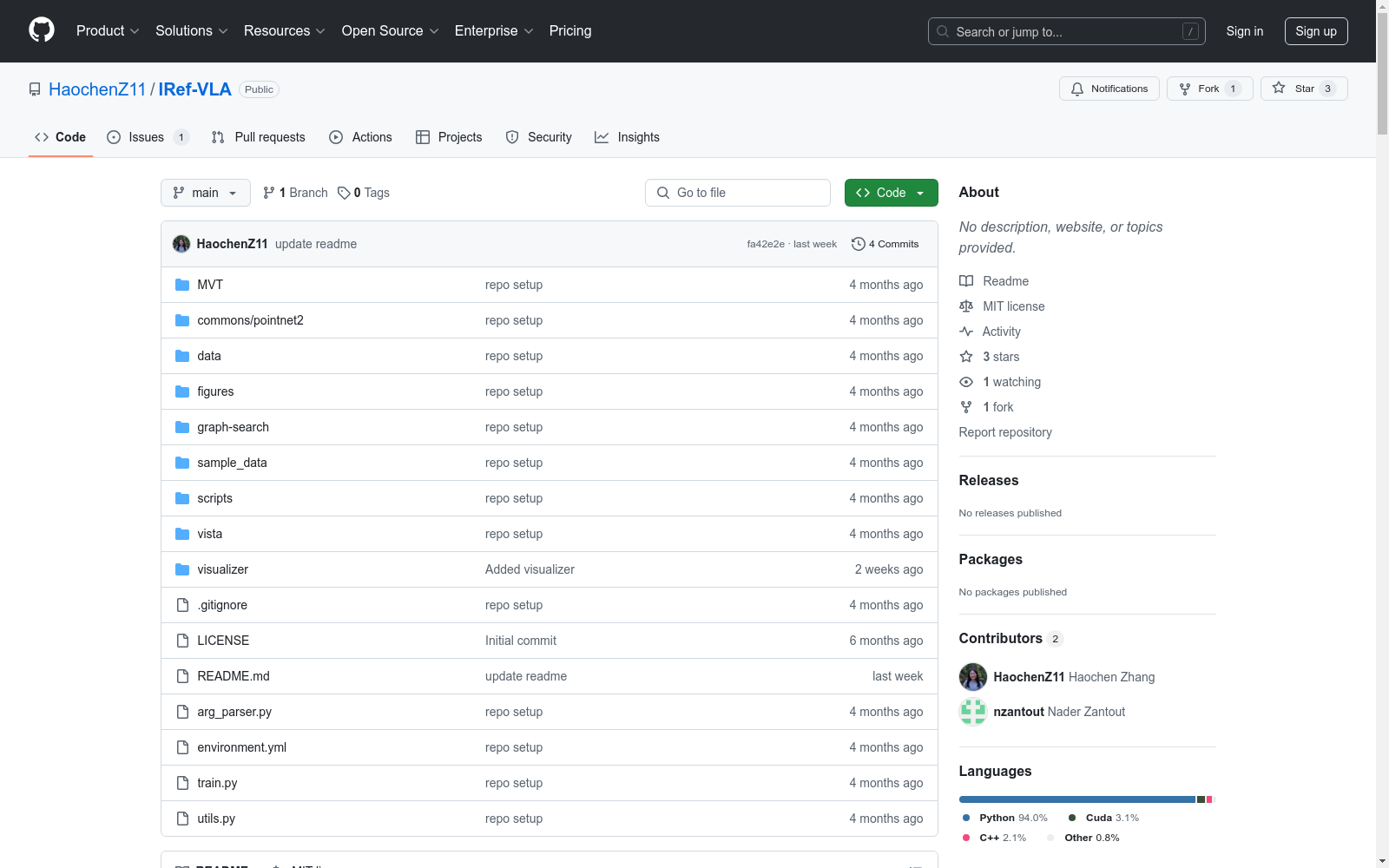Open the sample_data folder
This screenshot has width=1389, height=868.
coord(232,463)
